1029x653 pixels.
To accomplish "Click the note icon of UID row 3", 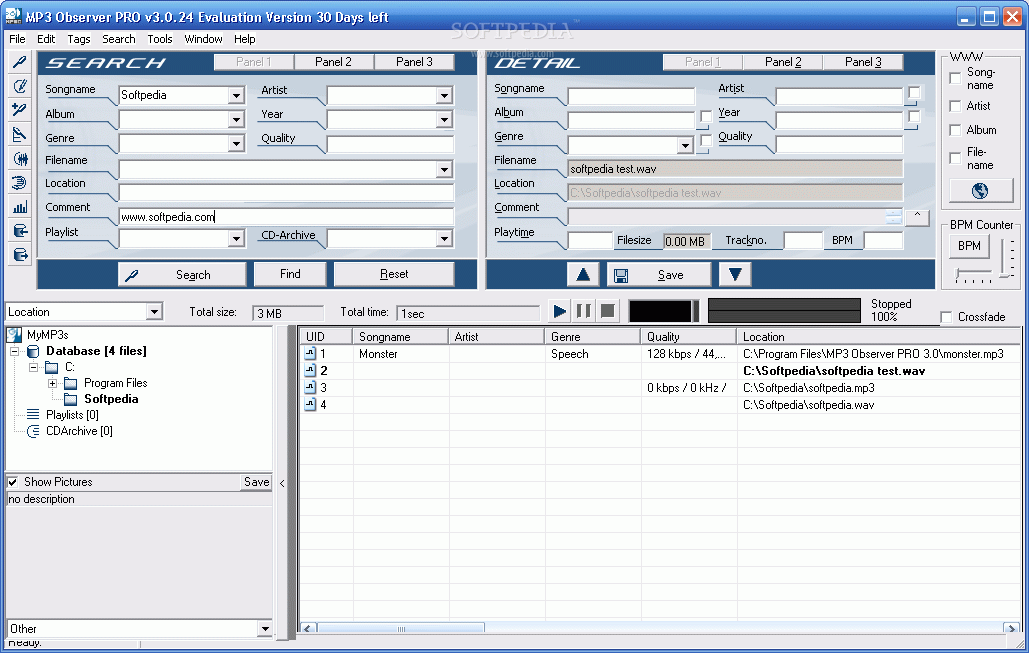I will coord(310,388).
